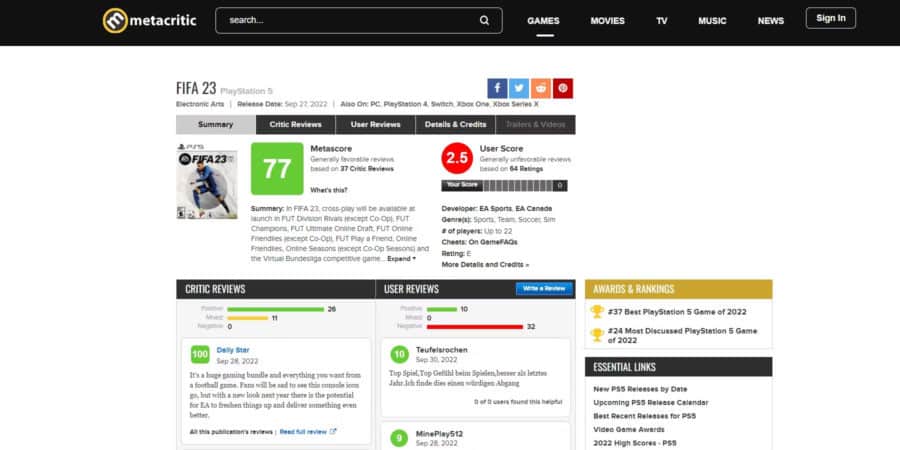900x450 pixels.
Task: Click Read full review link
Action: pyautogui.click(x=303, y=432)
